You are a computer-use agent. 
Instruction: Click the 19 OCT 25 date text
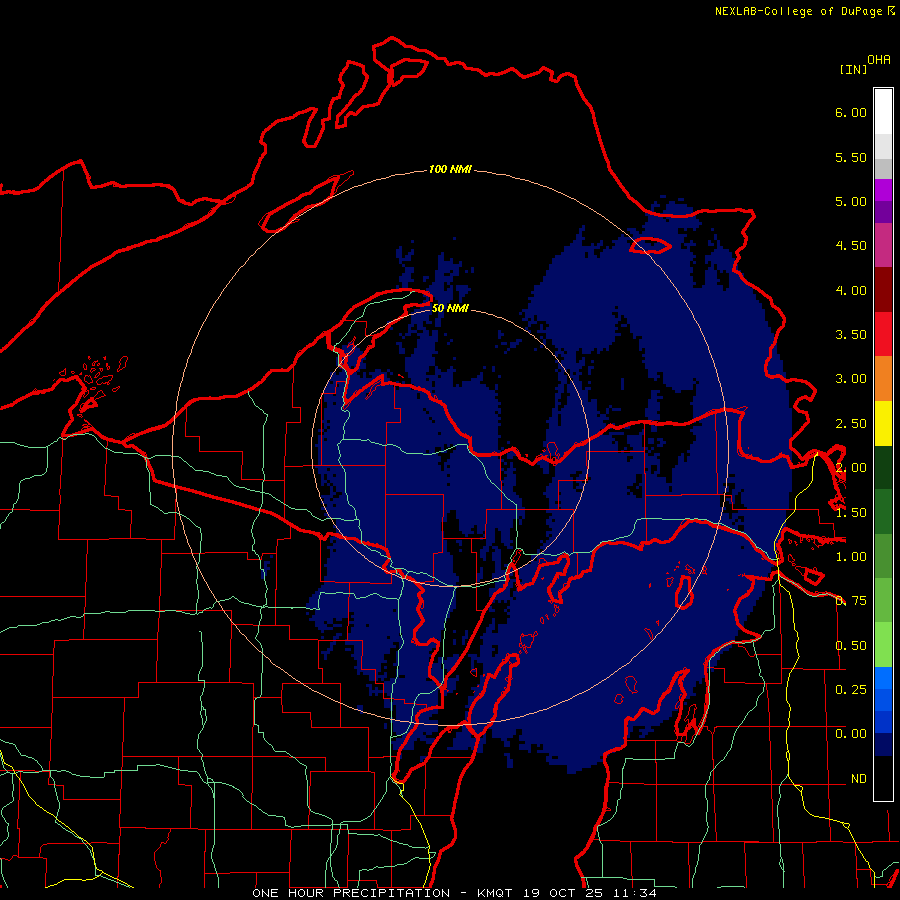pos(565,893)
